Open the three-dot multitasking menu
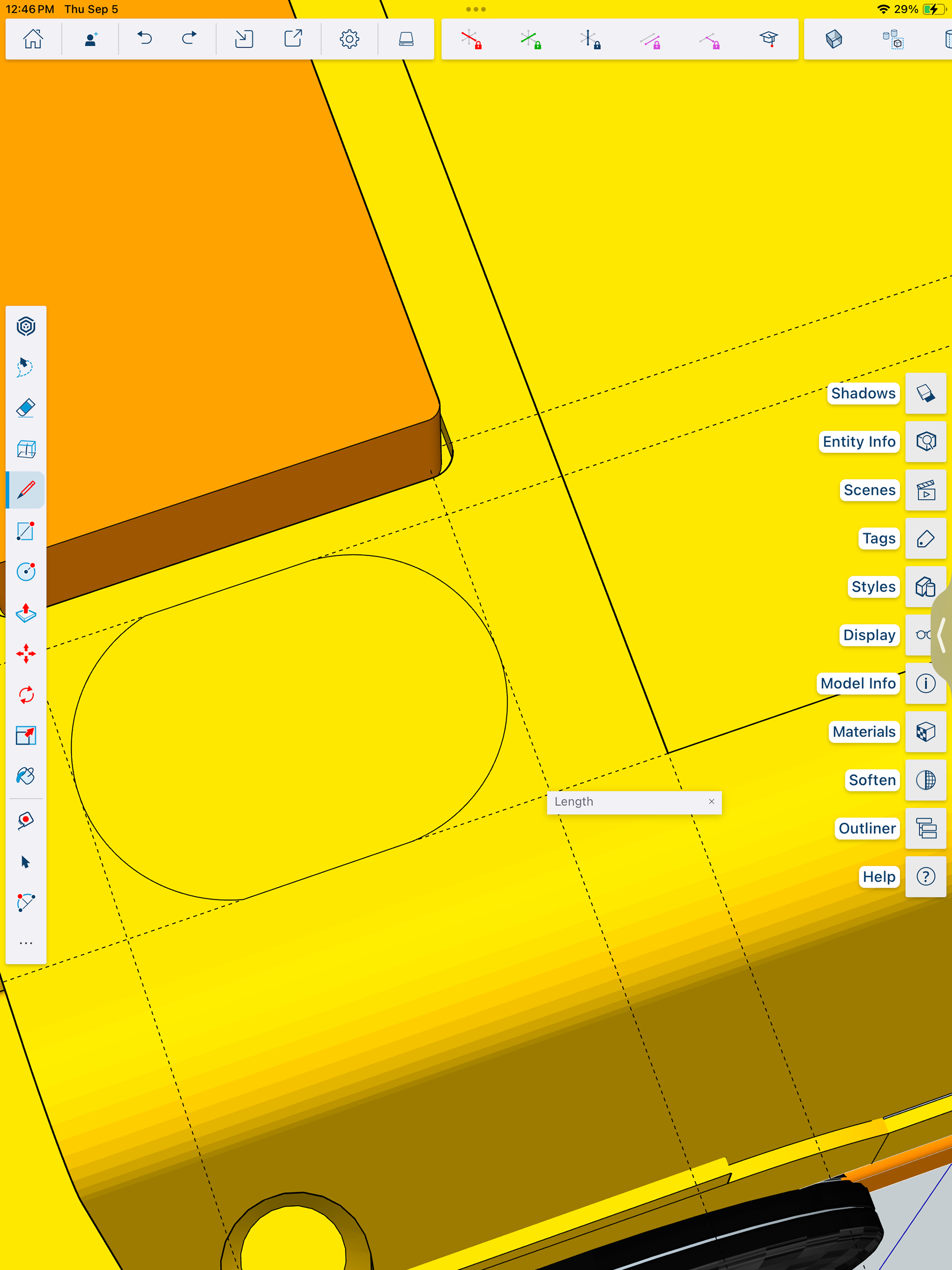 click(476, 9)
